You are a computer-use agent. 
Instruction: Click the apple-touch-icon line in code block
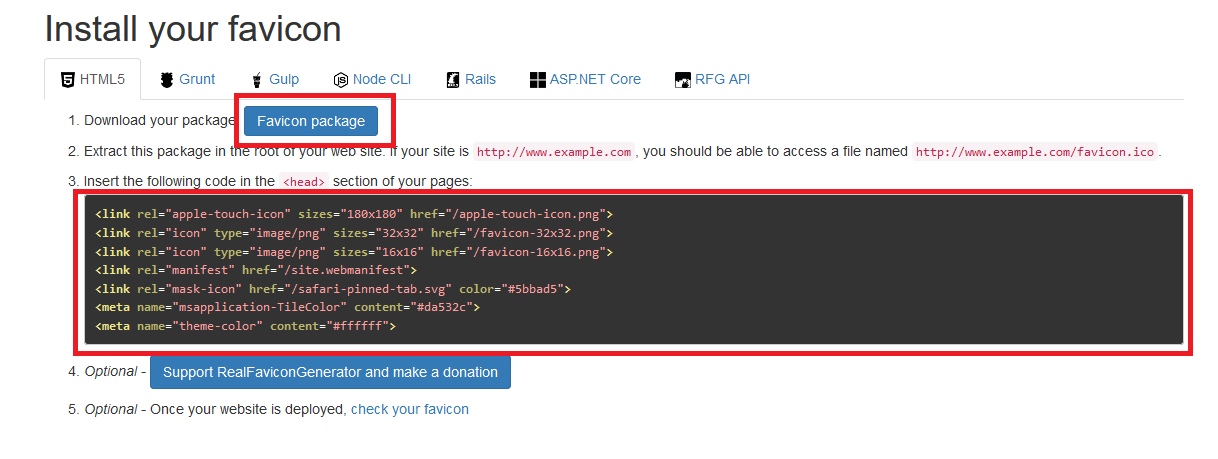(x=353, y=214)
